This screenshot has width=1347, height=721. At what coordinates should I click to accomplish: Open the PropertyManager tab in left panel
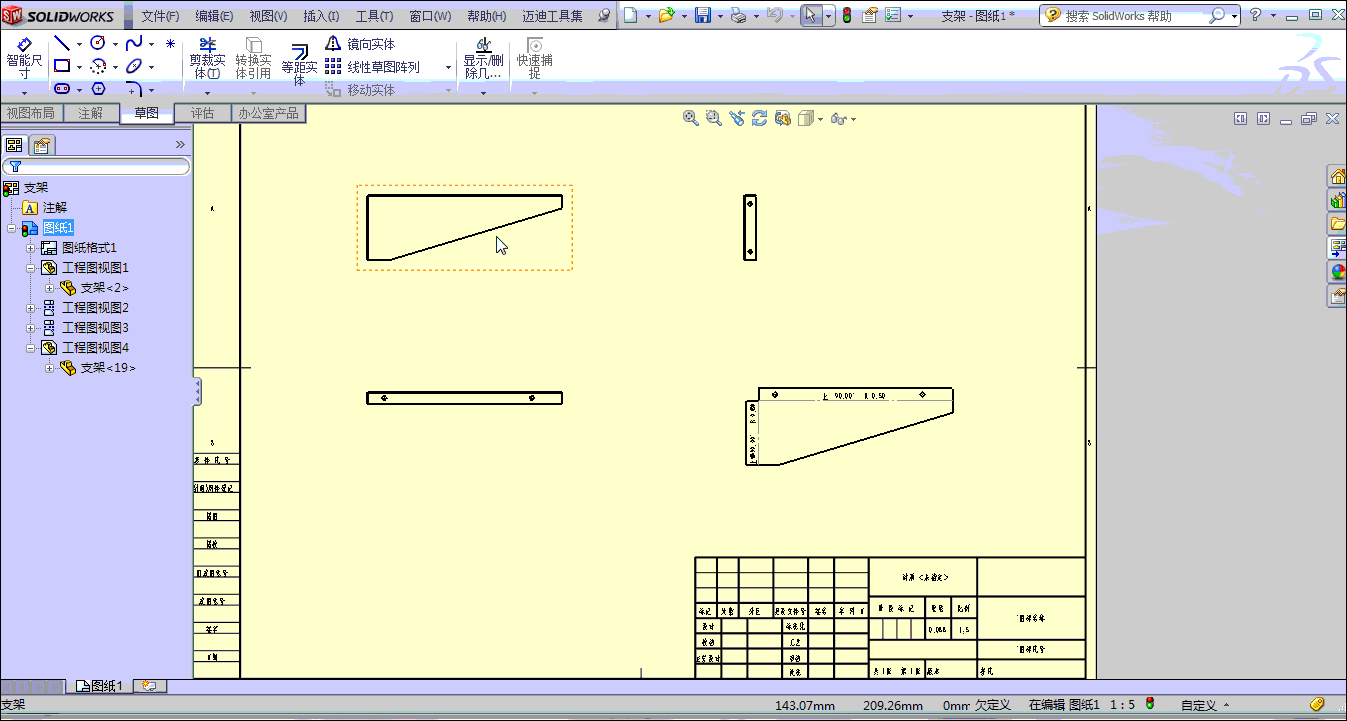[x=41, y=145]
